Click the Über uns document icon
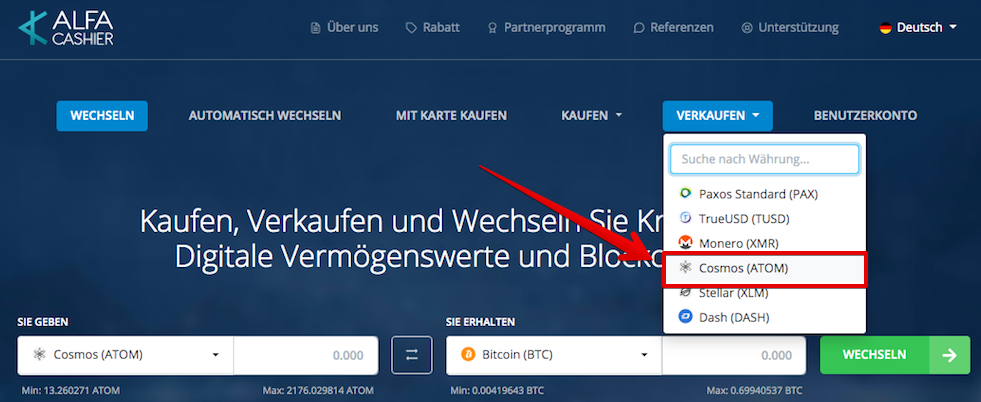The width and height of the screenshot is (981, 402). click(x=315, y=28)
